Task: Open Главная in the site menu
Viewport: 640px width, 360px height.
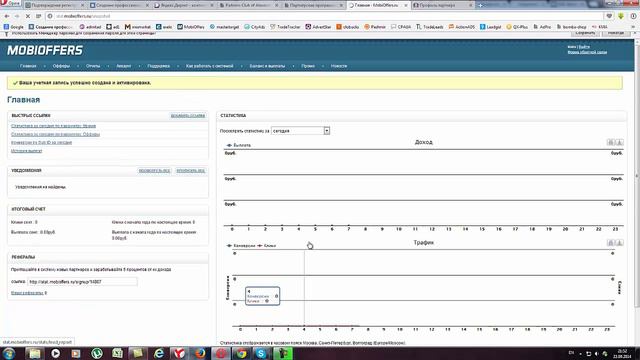Action: 28,66
